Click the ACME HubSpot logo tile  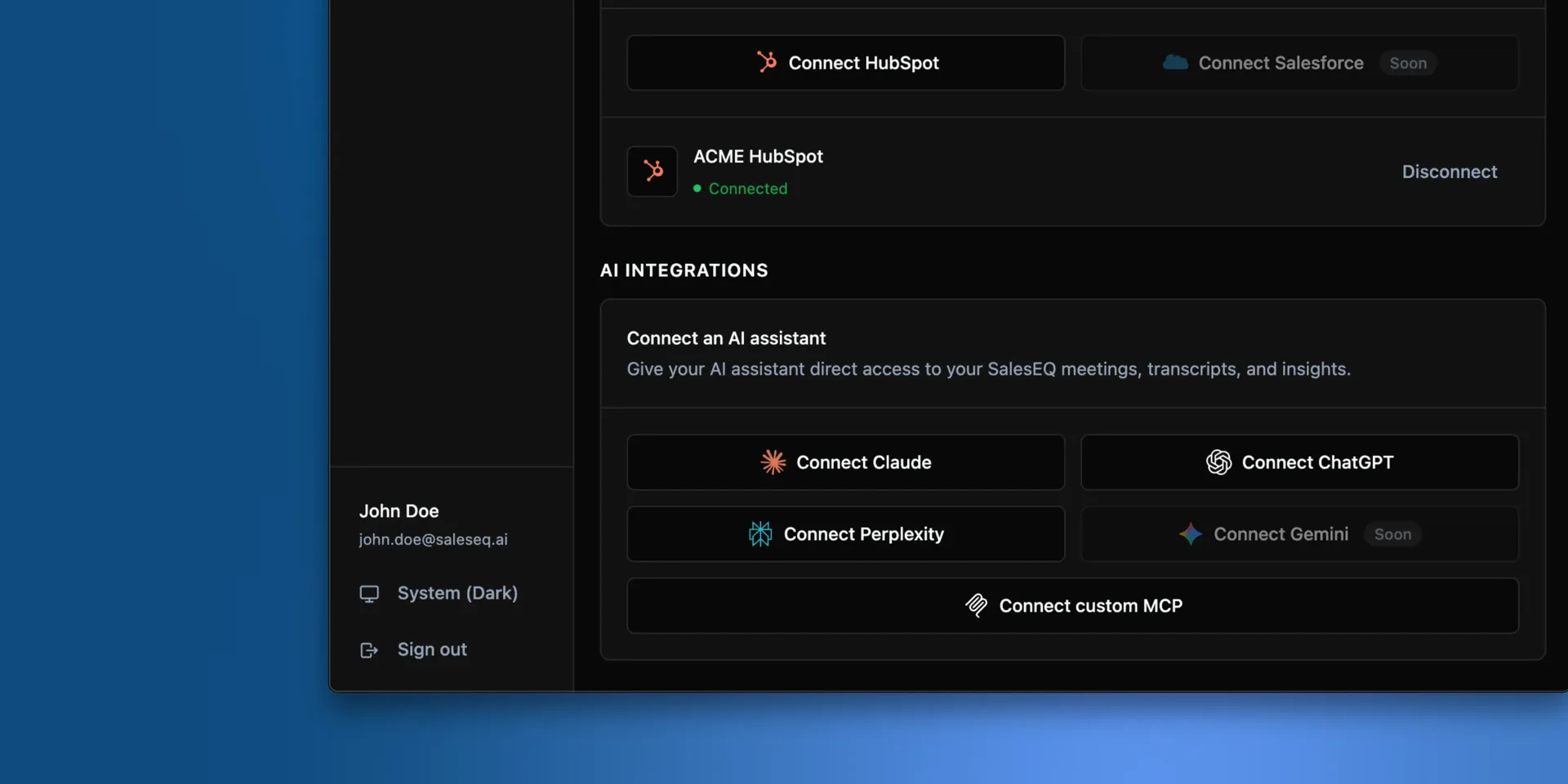click(652, 171)
